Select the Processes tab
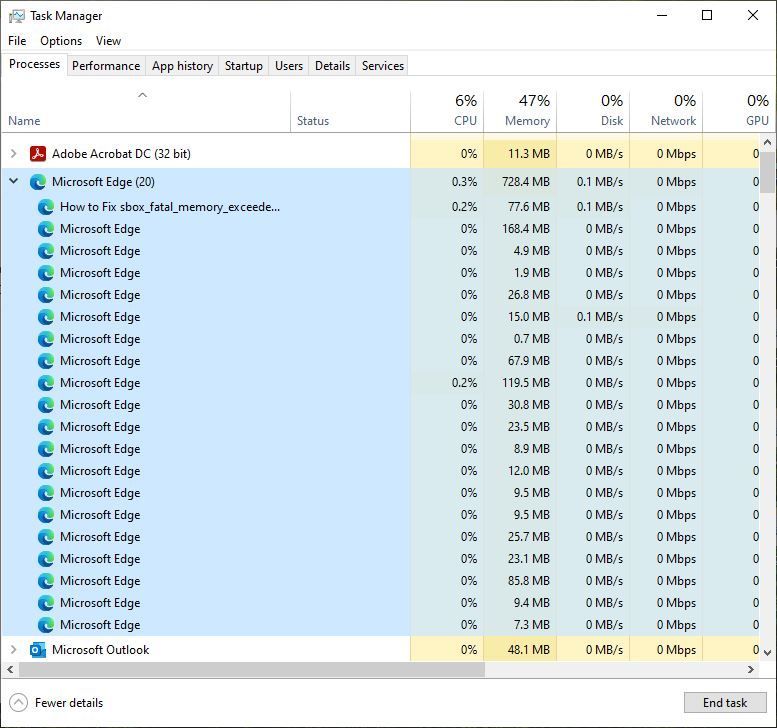This screenshot has height=728, width=777. click(34, 64)
